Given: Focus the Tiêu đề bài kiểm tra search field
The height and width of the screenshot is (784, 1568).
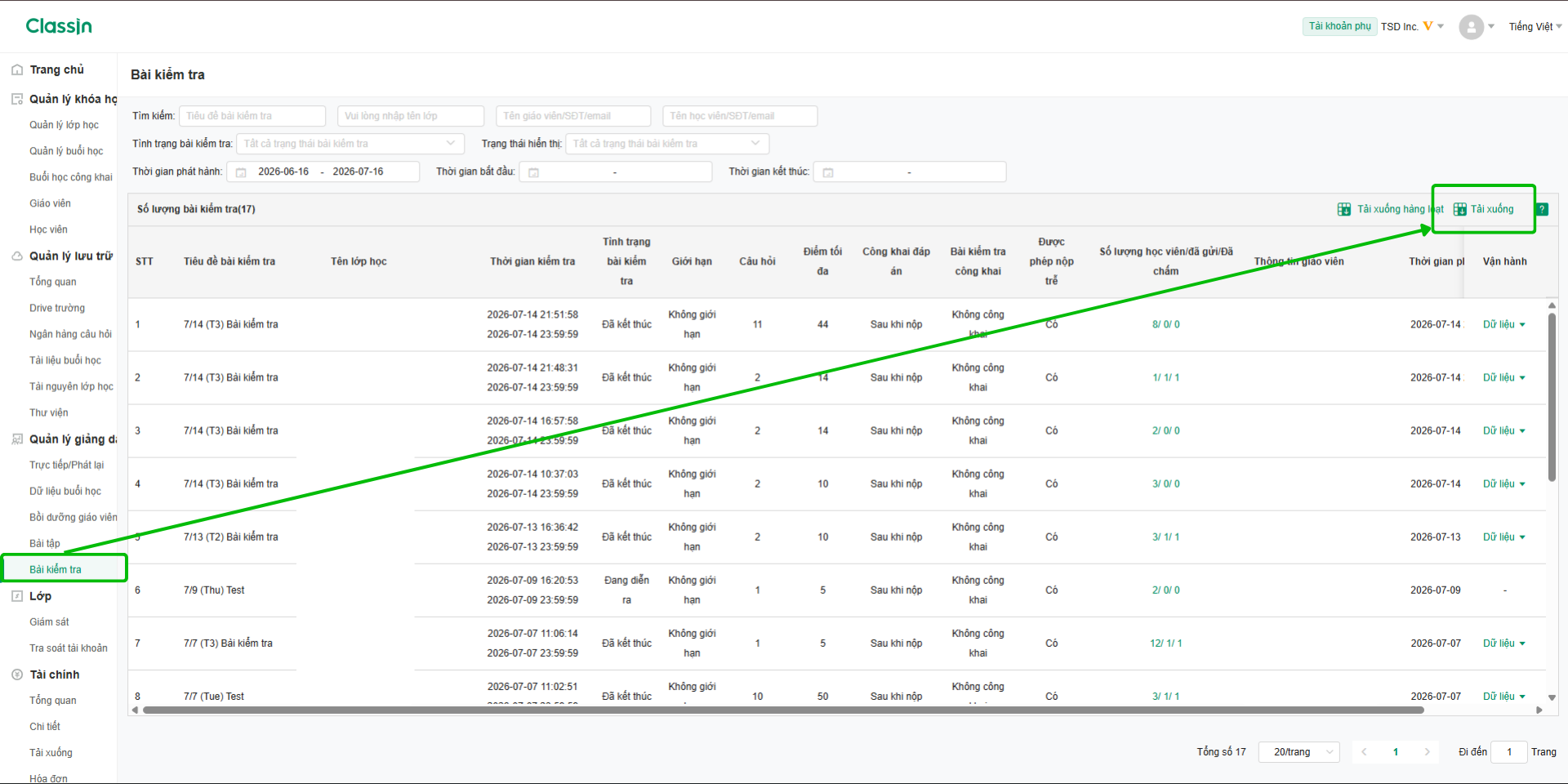Looking at the screenshot, I should [x=252, y=116].
